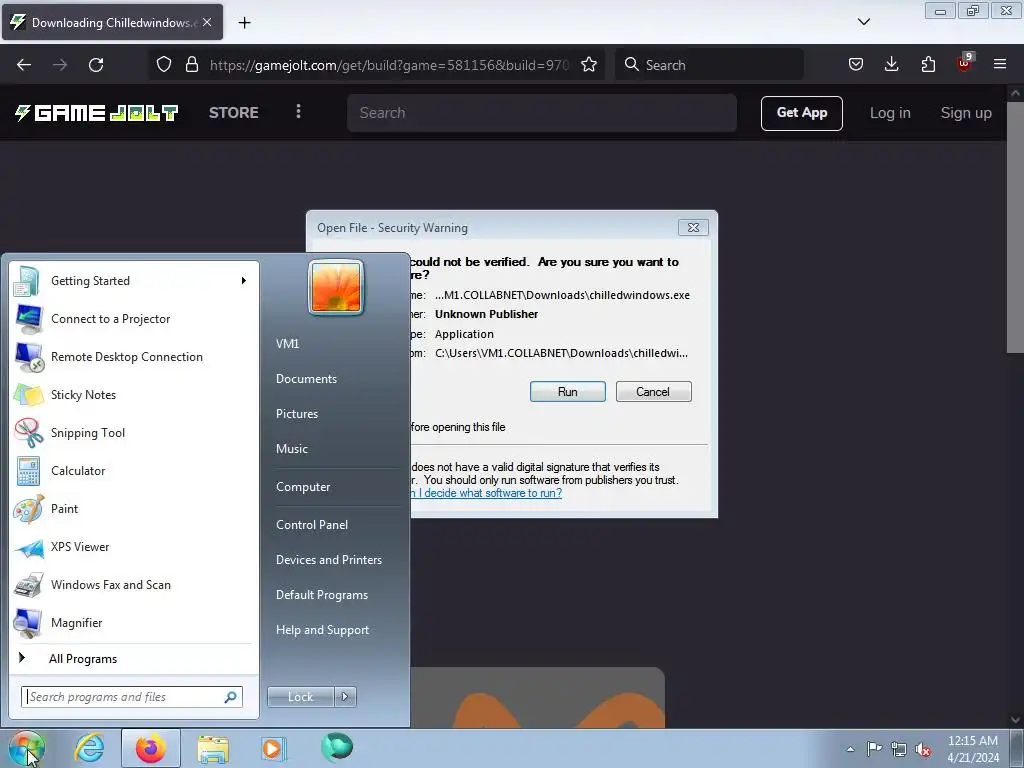Click Run in the Security Warning dialog

coord(568,392)
